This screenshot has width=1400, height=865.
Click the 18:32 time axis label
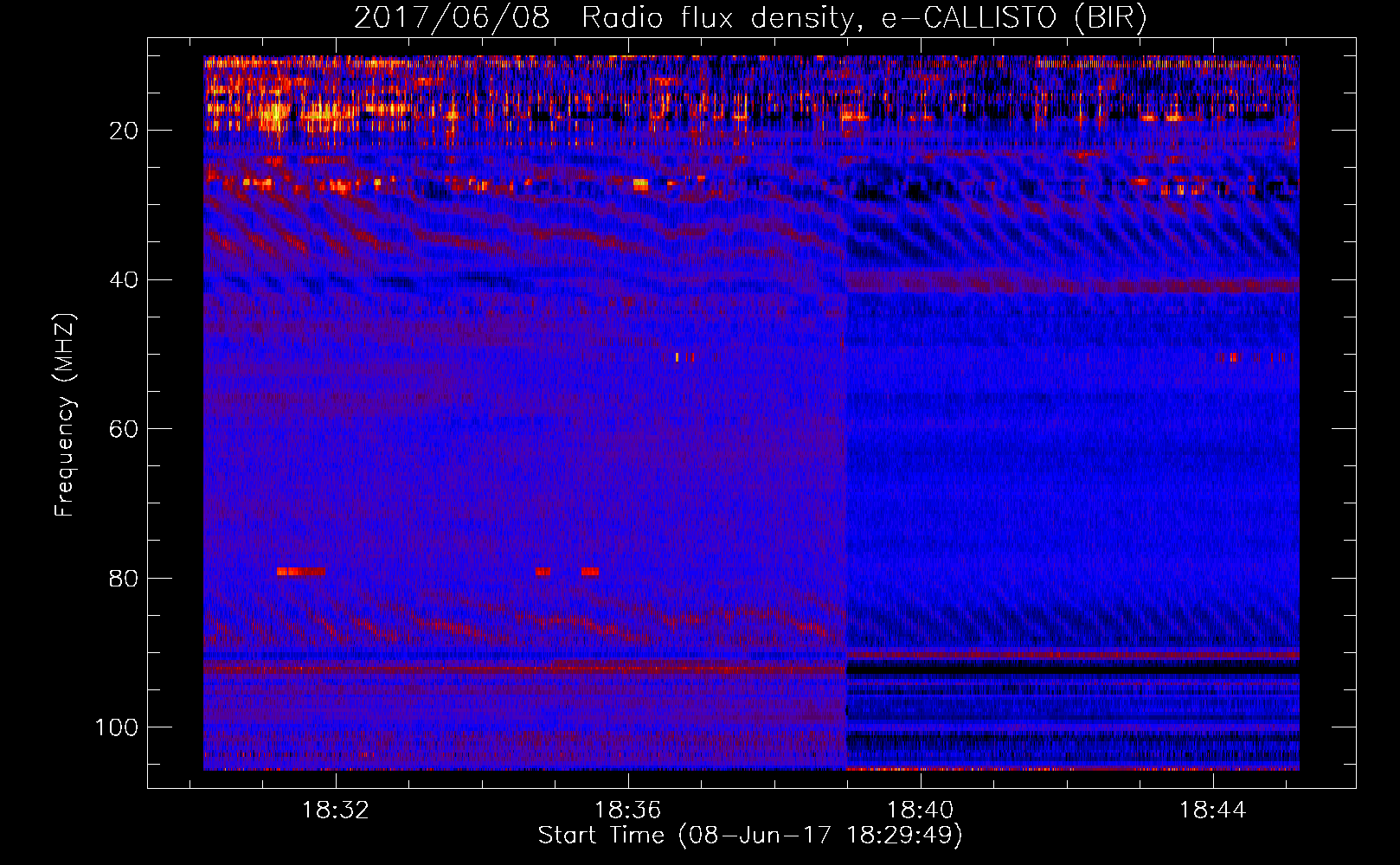click(x=335, y=810)
